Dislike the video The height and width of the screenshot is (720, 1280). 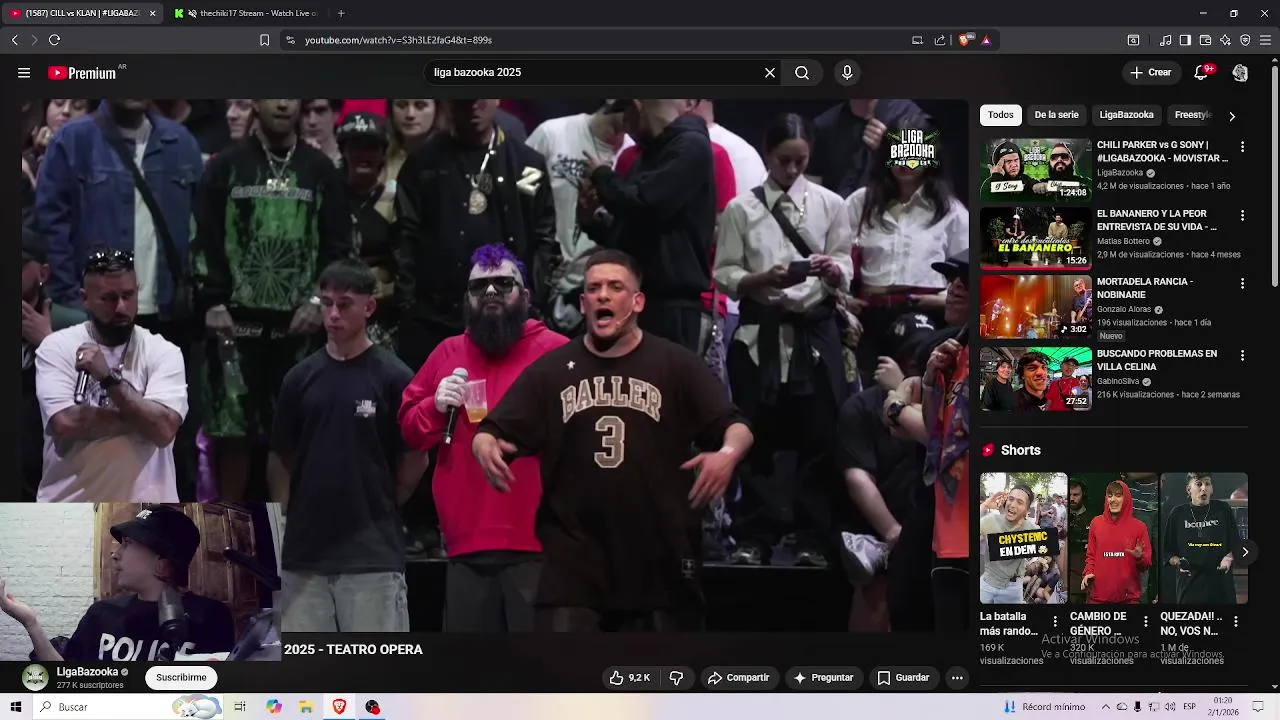tap(676, 678)
